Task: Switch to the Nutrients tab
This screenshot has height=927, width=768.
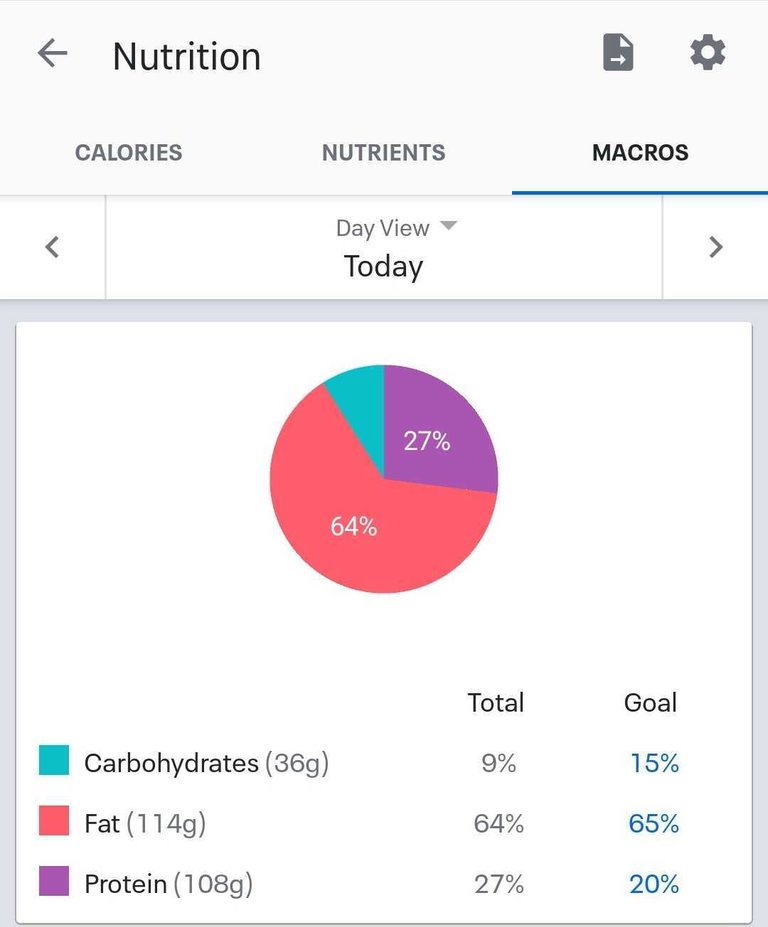Action: click(384, 153)
